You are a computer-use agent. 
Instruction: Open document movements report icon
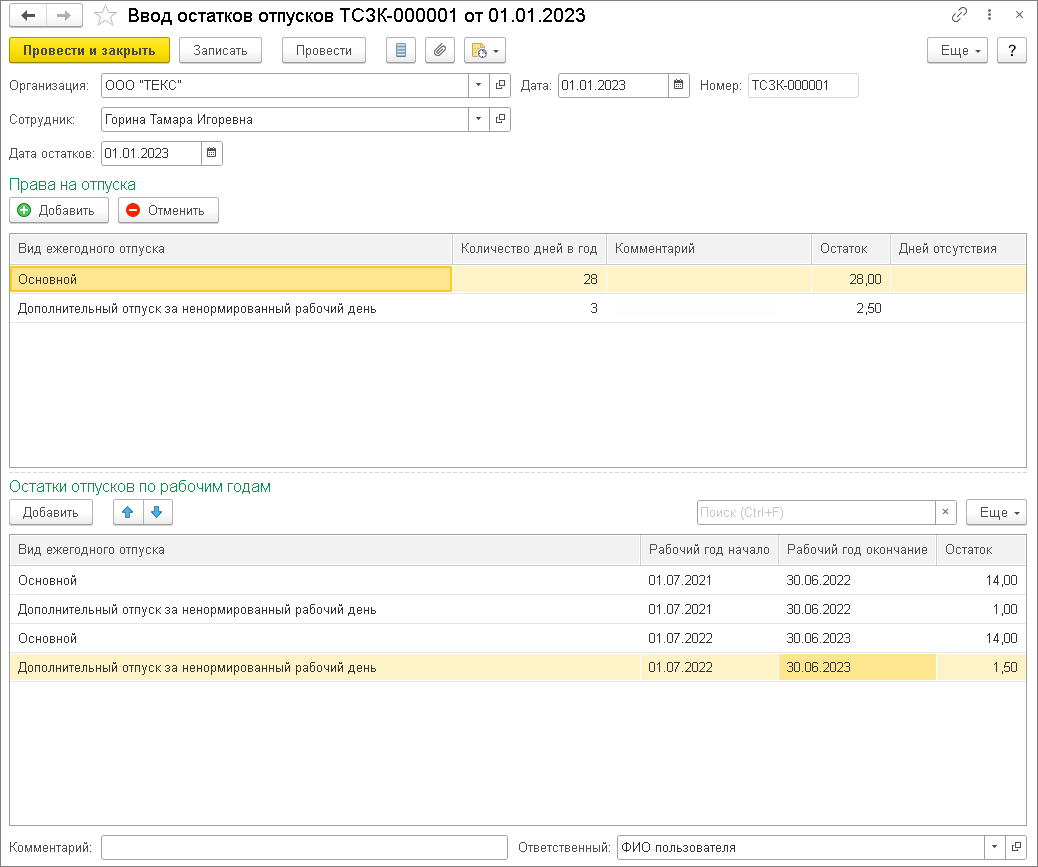401,50
